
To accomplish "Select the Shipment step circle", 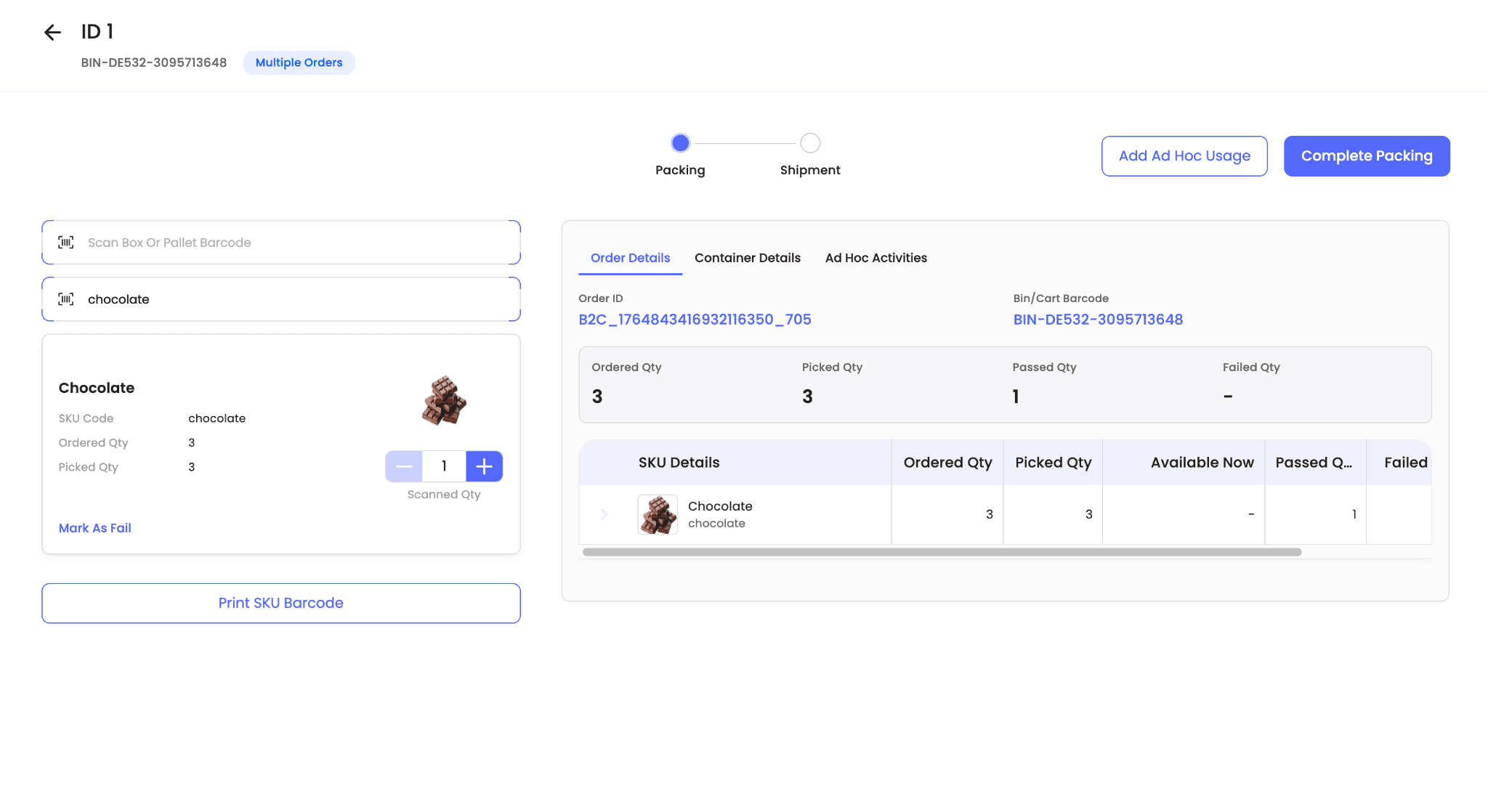I will (810, 143).
